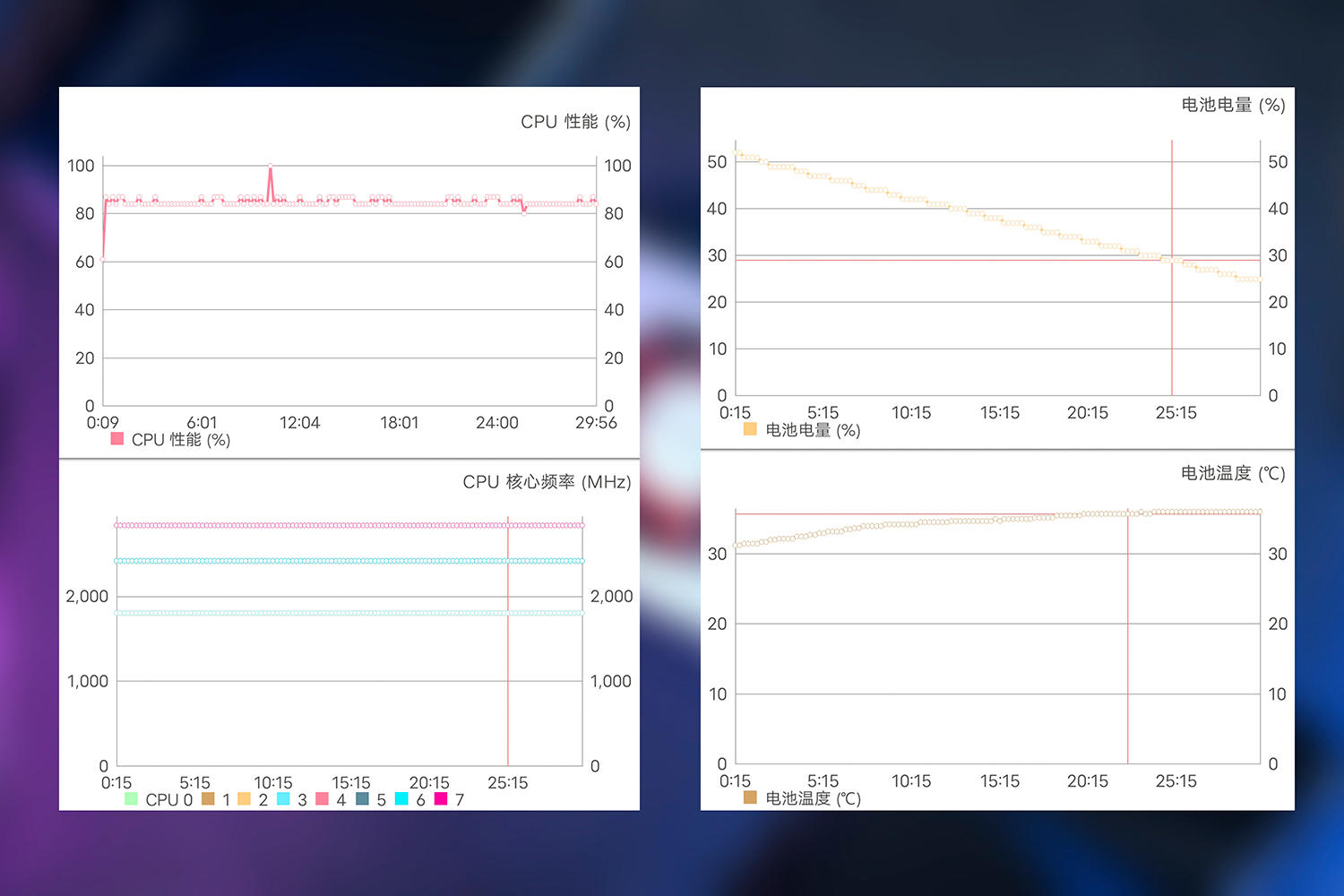This screenshot has width=1344, height=896.
Task: Click the CPU 1 brown legend swatch
Action: coord(207,798)
